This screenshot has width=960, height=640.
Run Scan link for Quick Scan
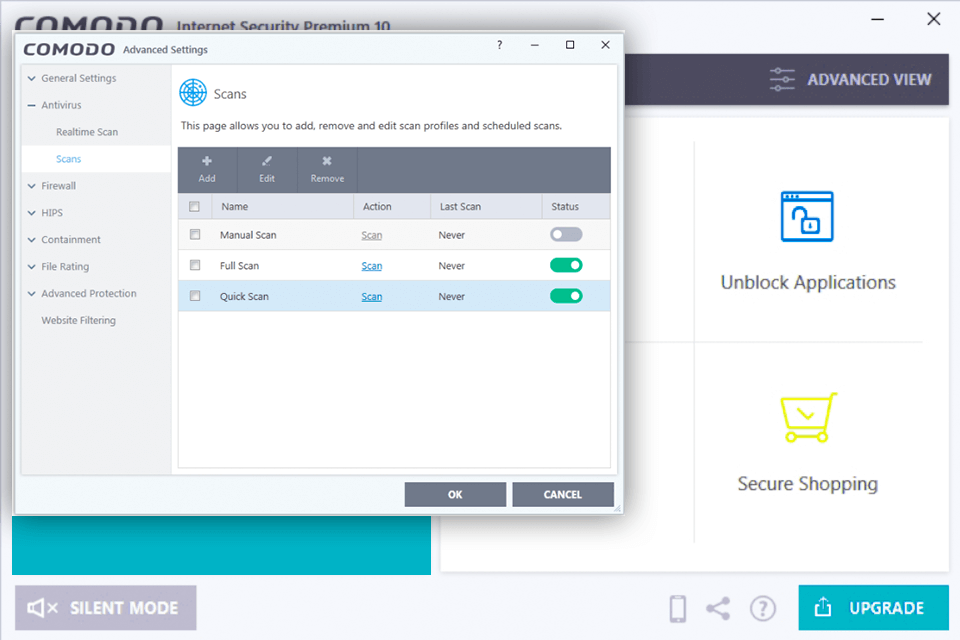coord(372,296)
